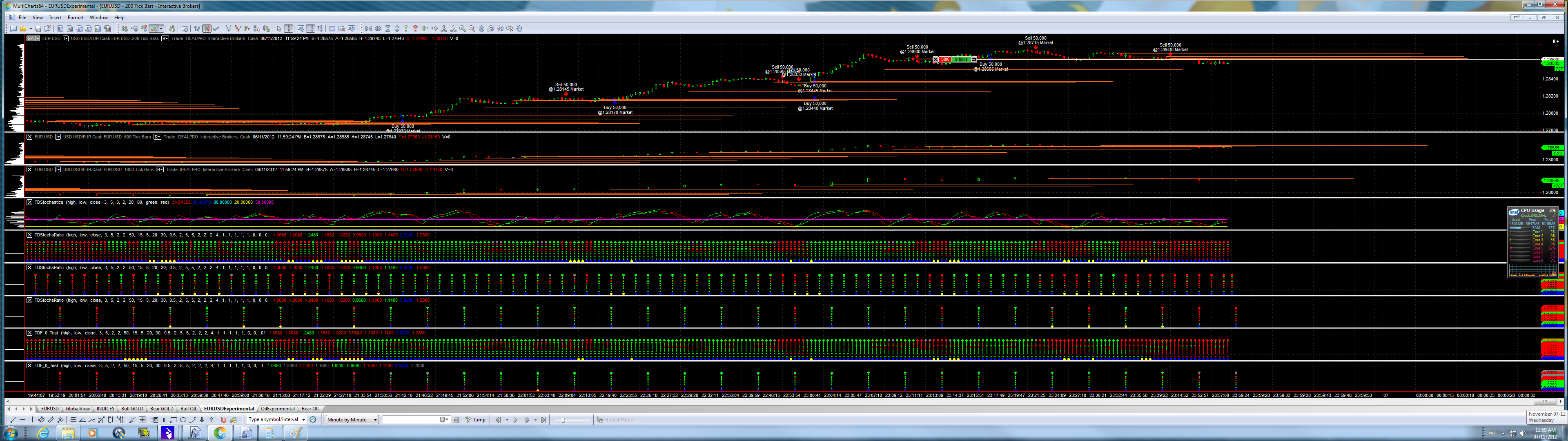
Task: Select the horizontal line drawing tool
Action: 22,420
